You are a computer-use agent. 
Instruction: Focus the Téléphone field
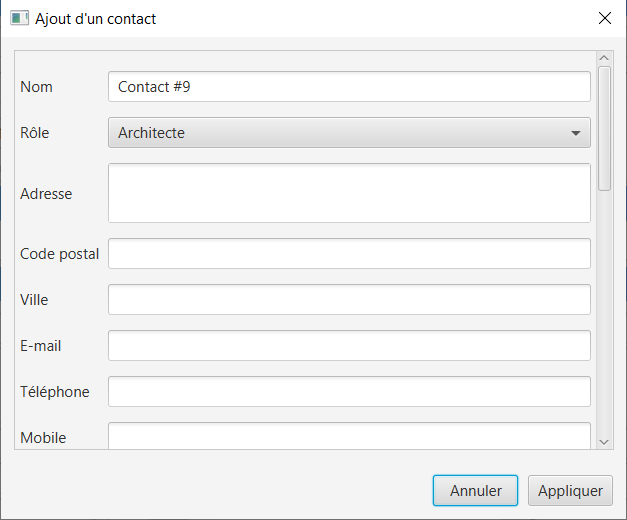click(349, 392)
